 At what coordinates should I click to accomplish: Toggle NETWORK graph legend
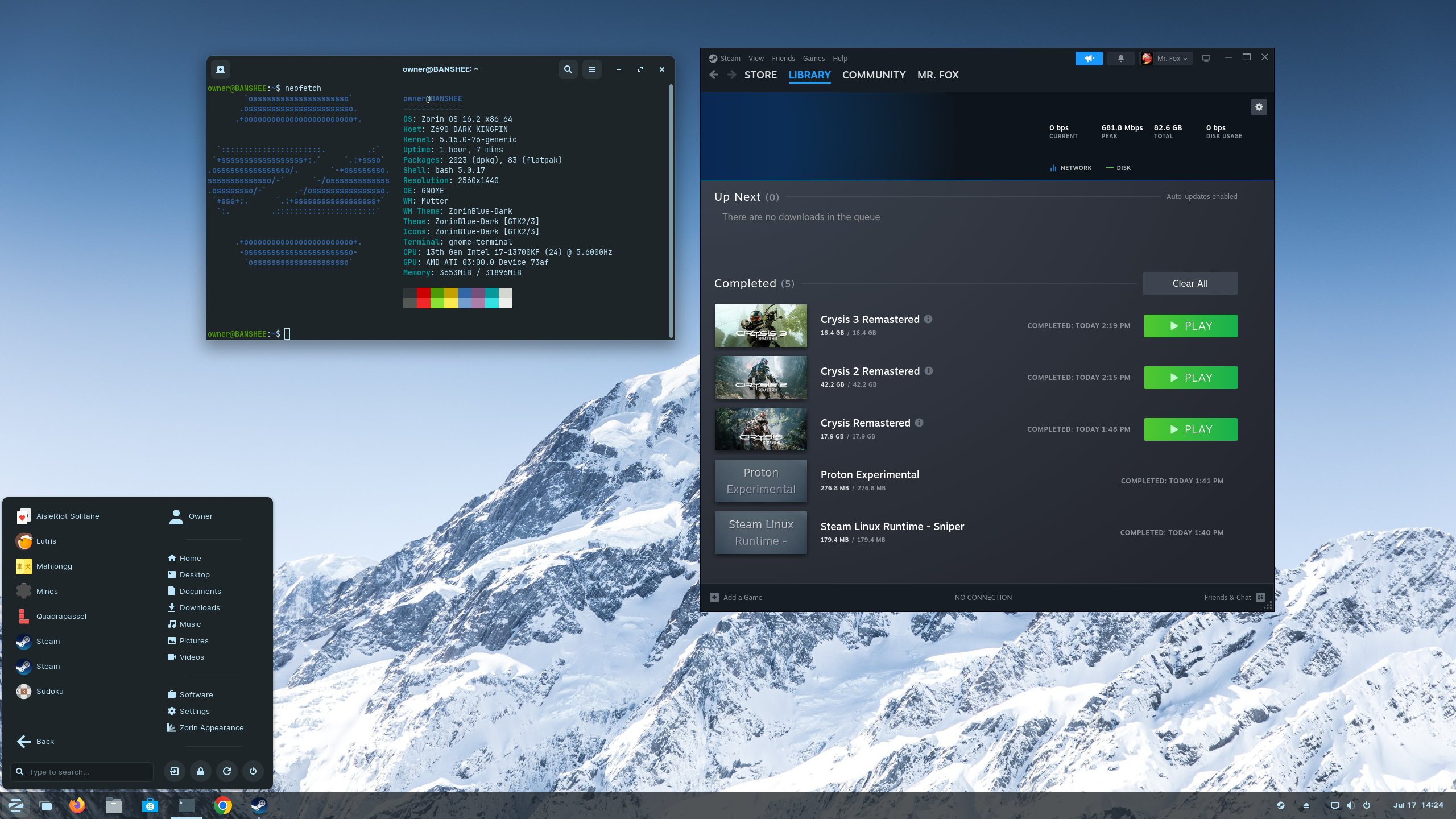click(x=1070, y=168)
